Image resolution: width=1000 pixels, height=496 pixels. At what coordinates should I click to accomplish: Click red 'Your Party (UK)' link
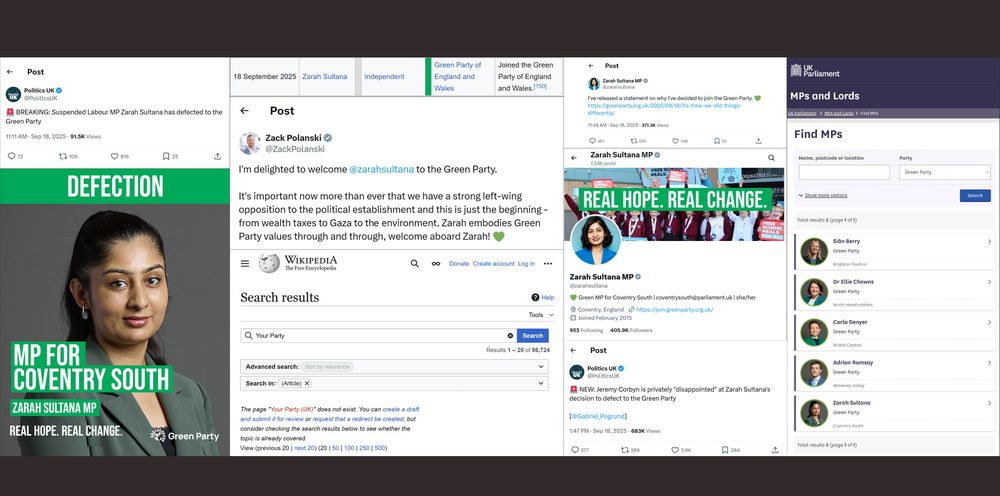(x=291, y=409)
